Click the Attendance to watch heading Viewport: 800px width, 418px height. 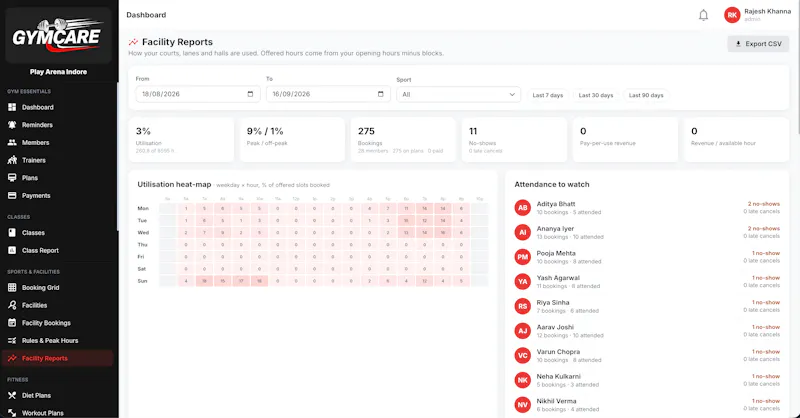coord(552,184)
